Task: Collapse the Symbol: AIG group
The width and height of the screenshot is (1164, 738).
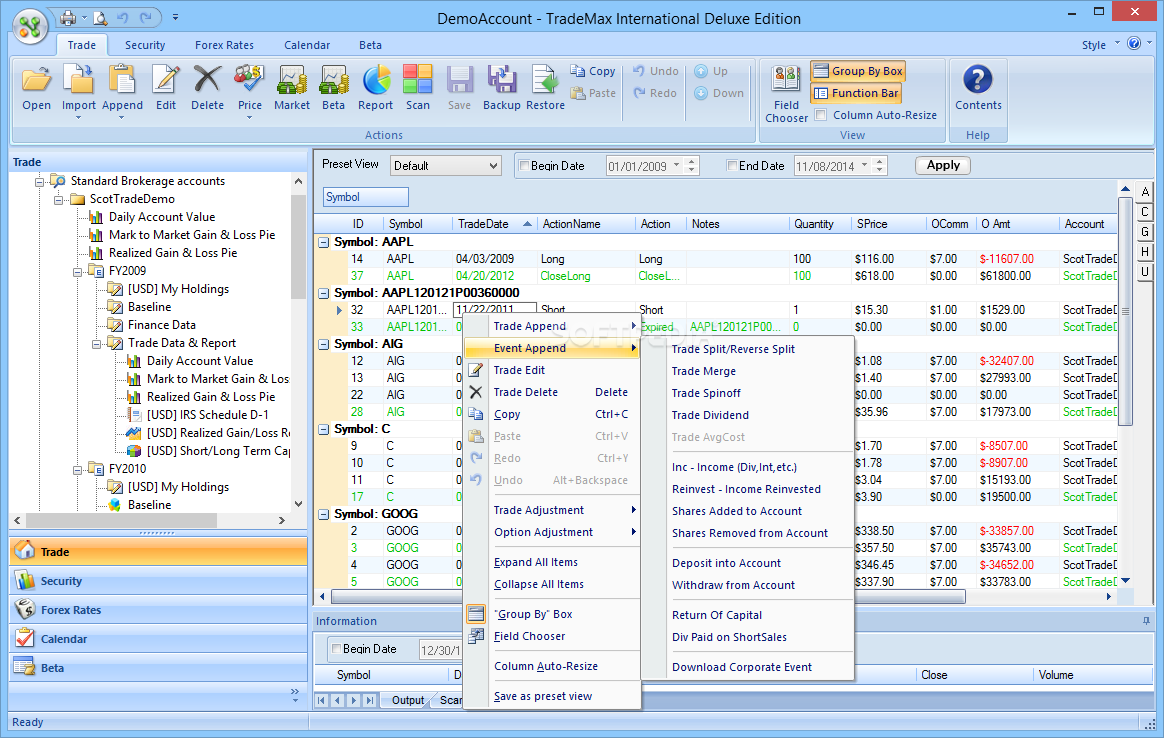Action: point(324,344)
